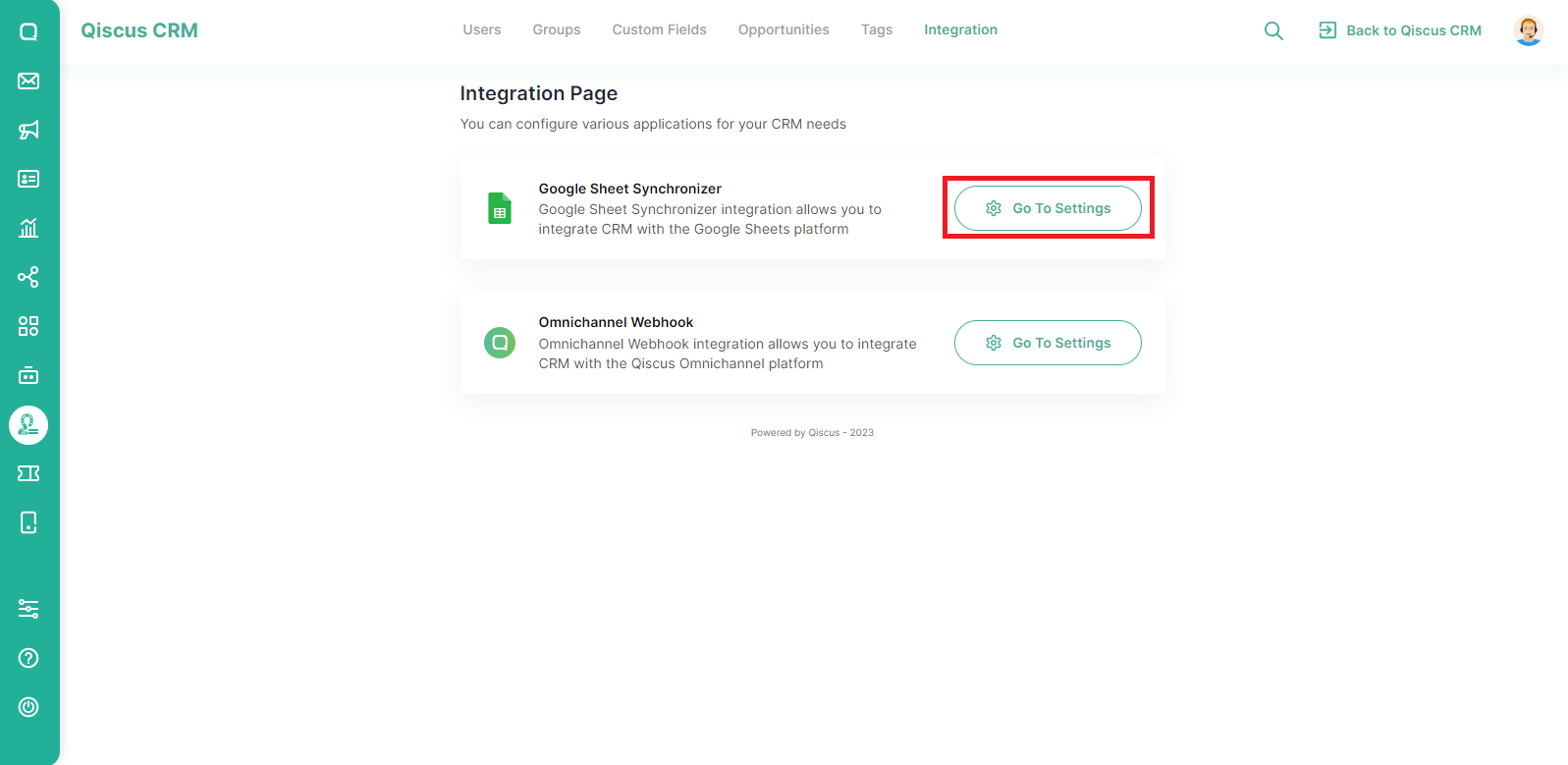Viewport: 1568px width, 765px height.
Task: Open the mobile device sidebar icon
Action: click(x=28, y=522)
